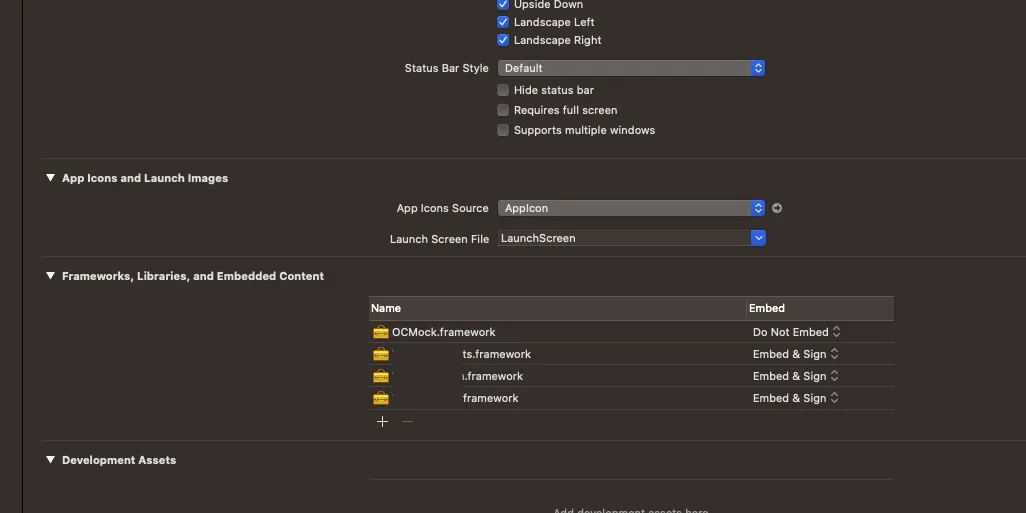Click the remove framework minus button
The image size is (1026, 513).
coord(407,422)
